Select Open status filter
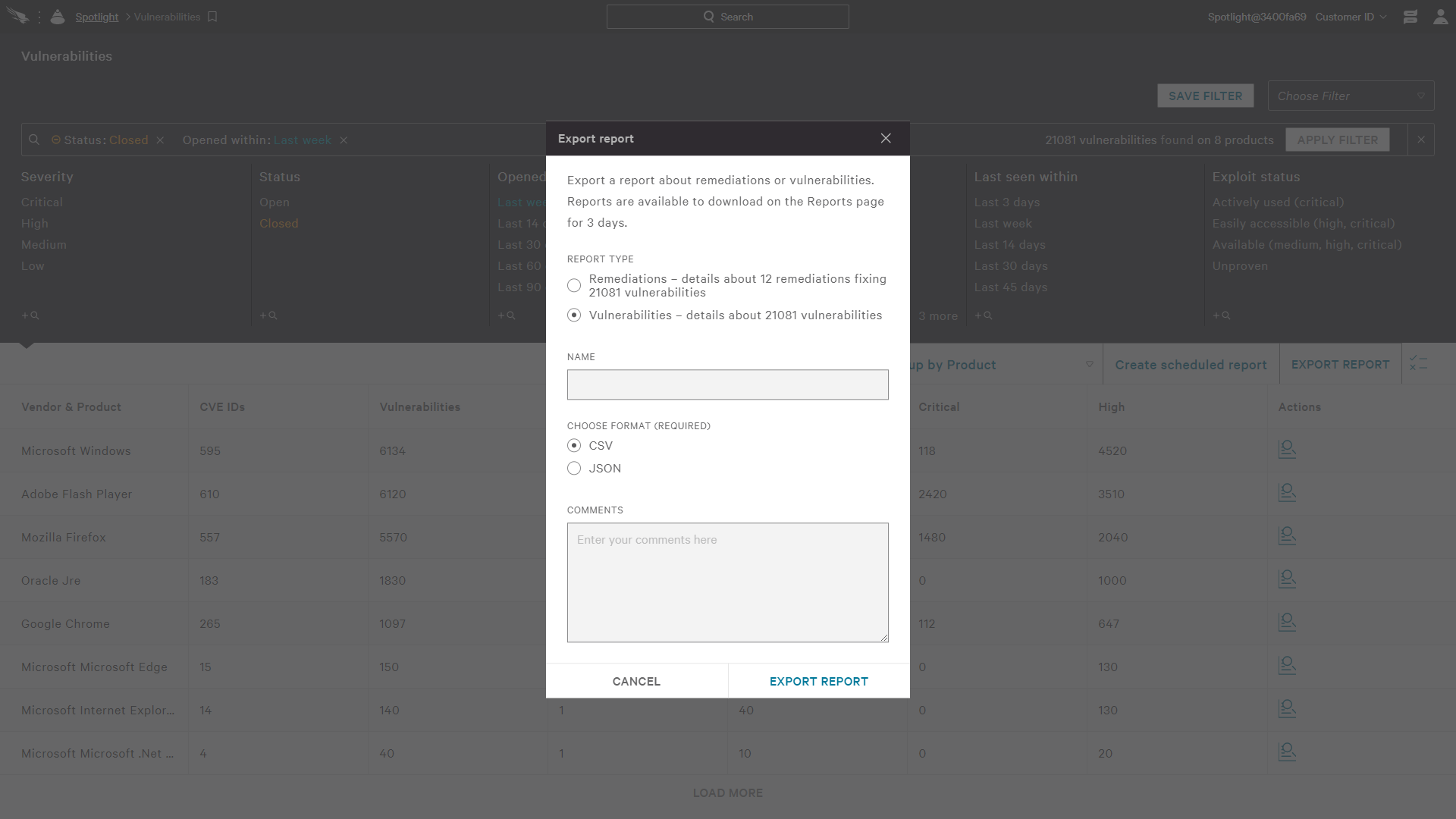Viewport: 1456px width, 819px height. (275, 202)
